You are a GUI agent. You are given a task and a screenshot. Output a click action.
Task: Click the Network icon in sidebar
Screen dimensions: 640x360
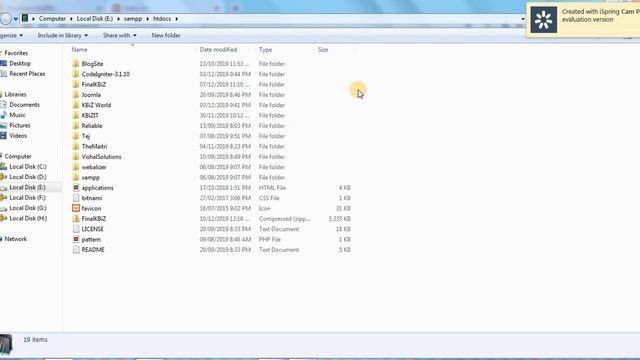click(1, 239)
